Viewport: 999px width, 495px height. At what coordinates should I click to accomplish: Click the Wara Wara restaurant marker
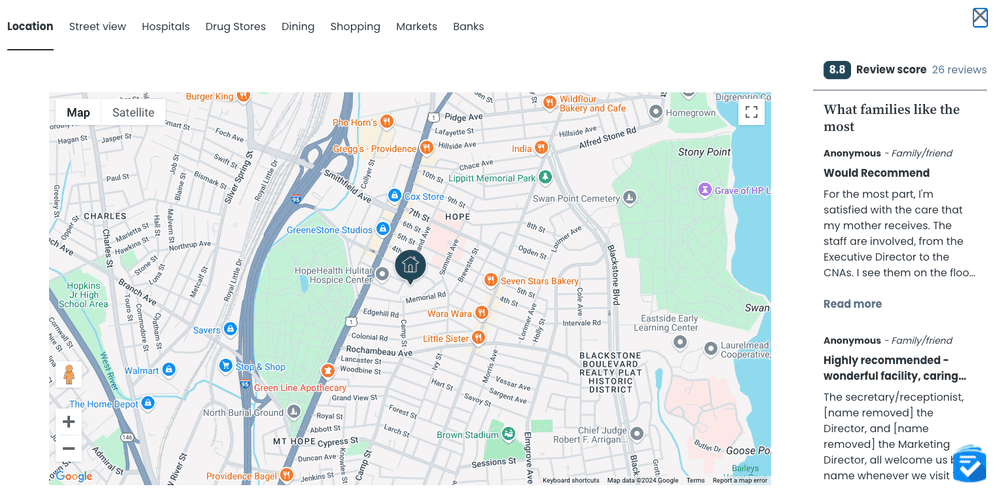(x=481, y=313)
